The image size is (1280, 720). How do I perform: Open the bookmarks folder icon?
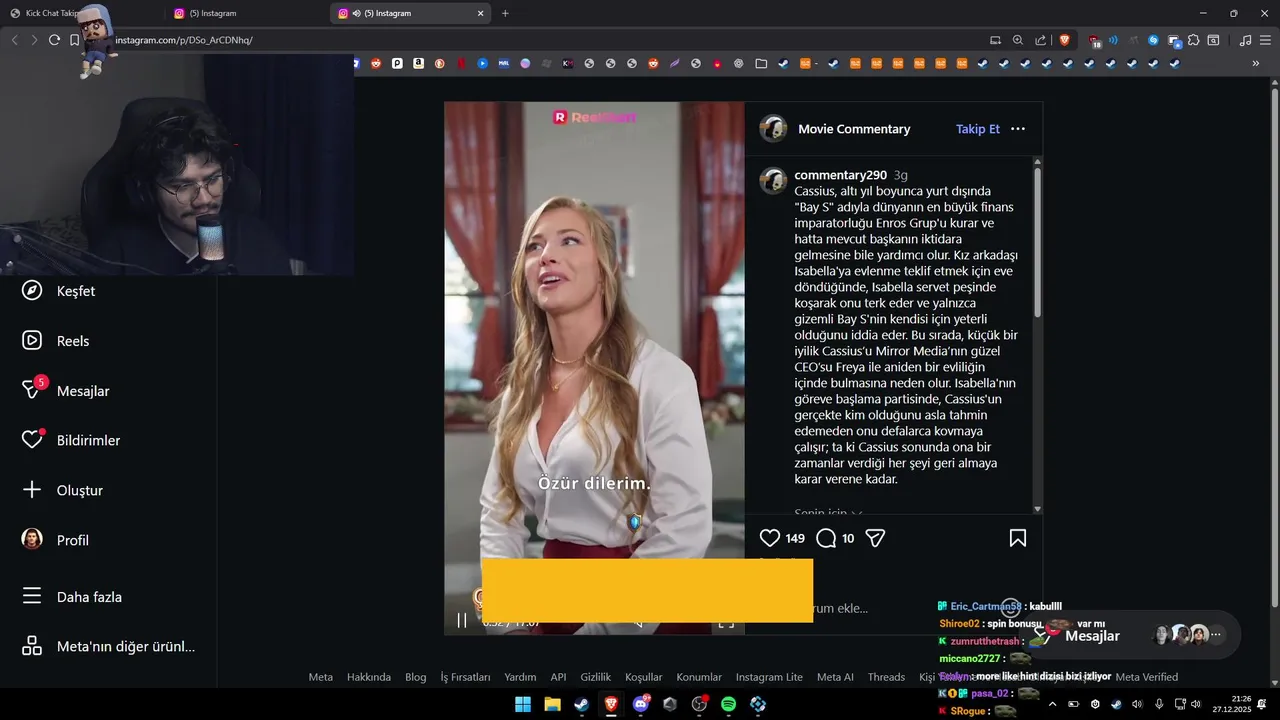[761, 63]
